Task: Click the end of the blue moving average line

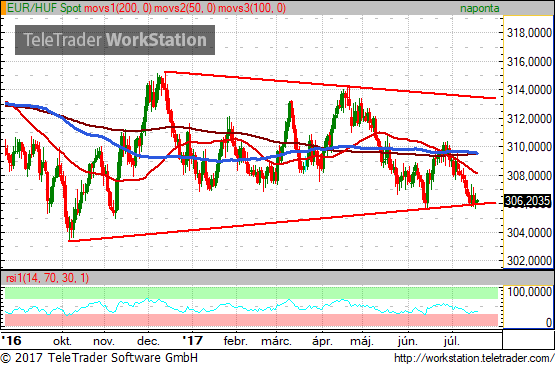Action: (477, 153)
